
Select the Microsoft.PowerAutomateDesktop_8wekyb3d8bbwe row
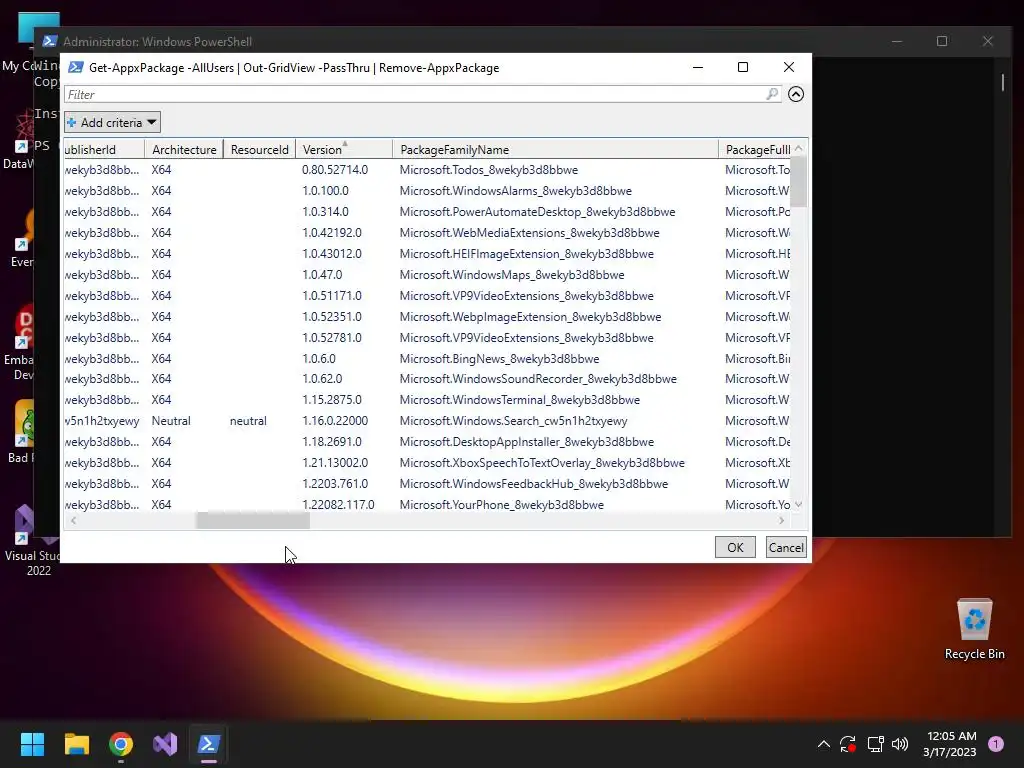(x=427, y=212)
